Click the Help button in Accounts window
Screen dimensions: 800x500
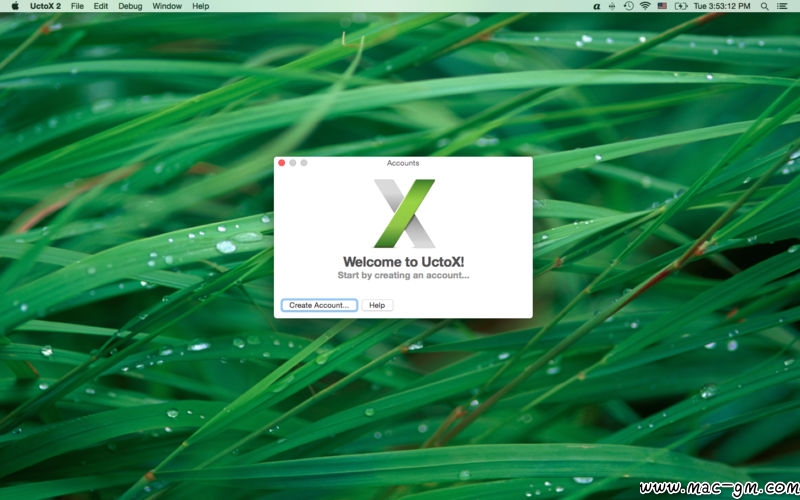377,305
